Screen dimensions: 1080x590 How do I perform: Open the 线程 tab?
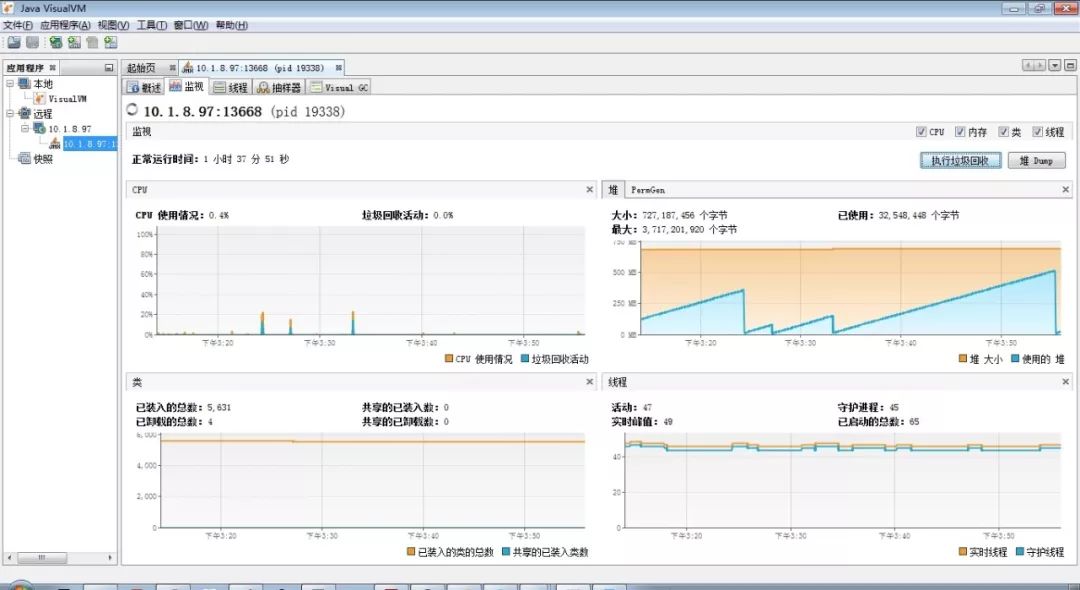[x=231, y=87]
